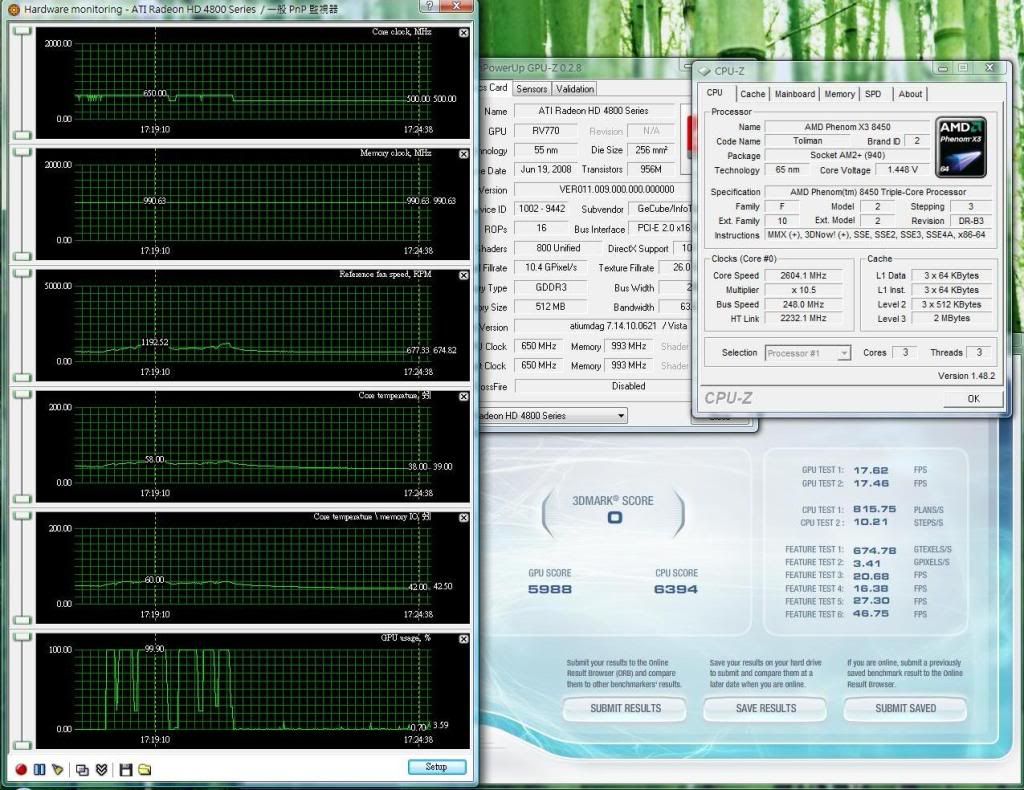Pause monitoring with the blue pause icon

tap(39, 770)
